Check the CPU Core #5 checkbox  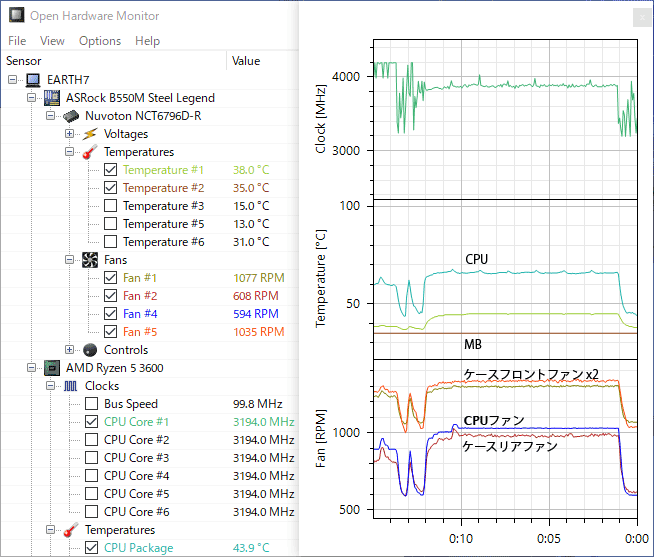tap(92, 494)
